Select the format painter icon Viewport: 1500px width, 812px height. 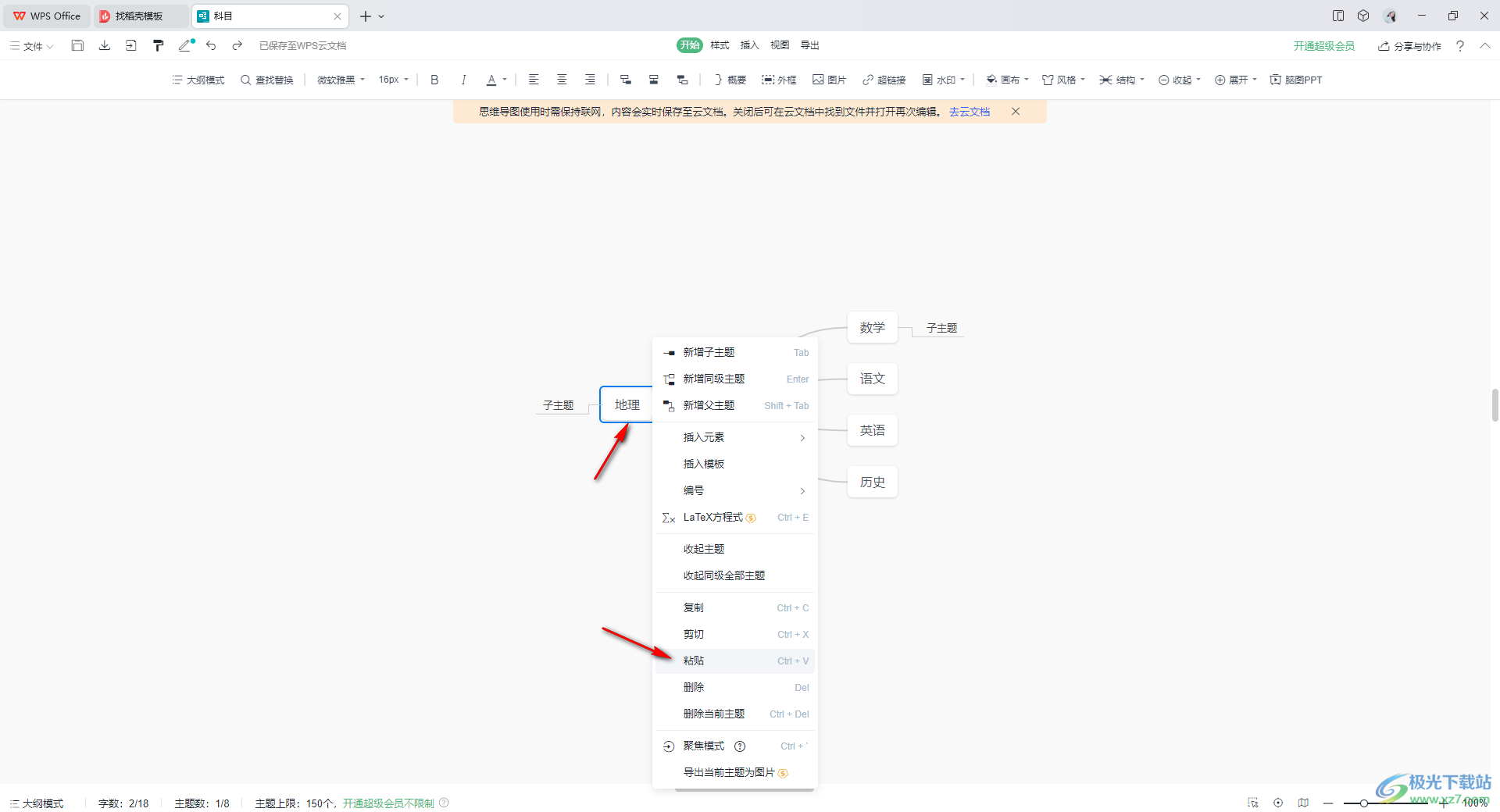point(159,46)
